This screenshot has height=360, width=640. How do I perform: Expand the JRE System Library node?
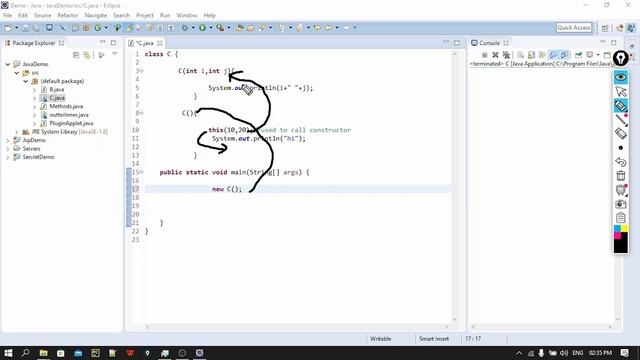[17, 132]
